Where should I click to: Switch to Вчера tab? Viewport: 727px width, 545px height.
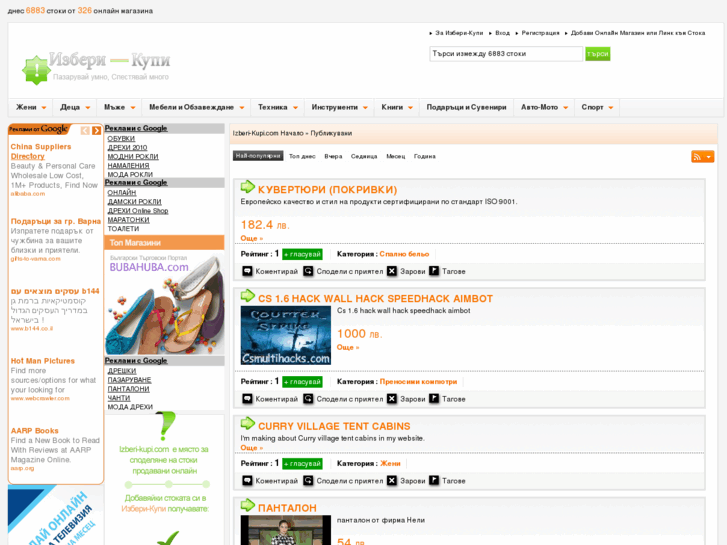333,156
